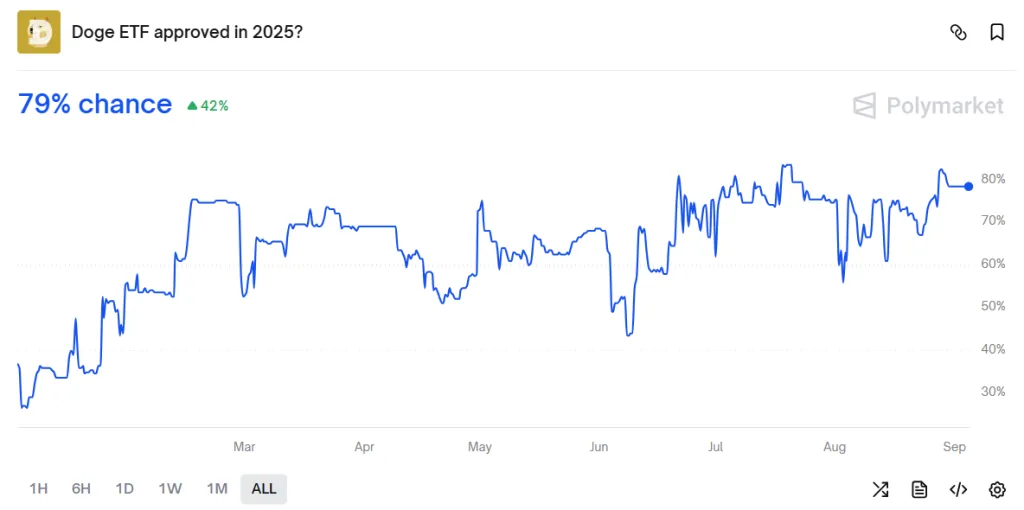The image size is (1024, 510).
Task: Click the Doge coin market thumbnail
Action: click(x=39, y=32)
